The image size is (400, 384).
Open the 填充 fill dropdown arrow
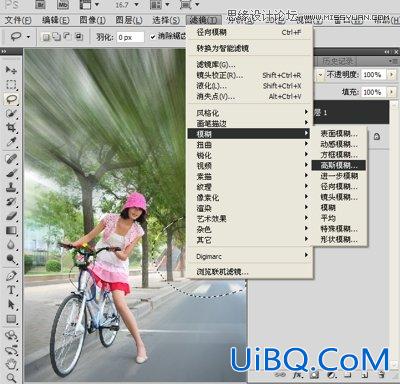click(392, 92)
